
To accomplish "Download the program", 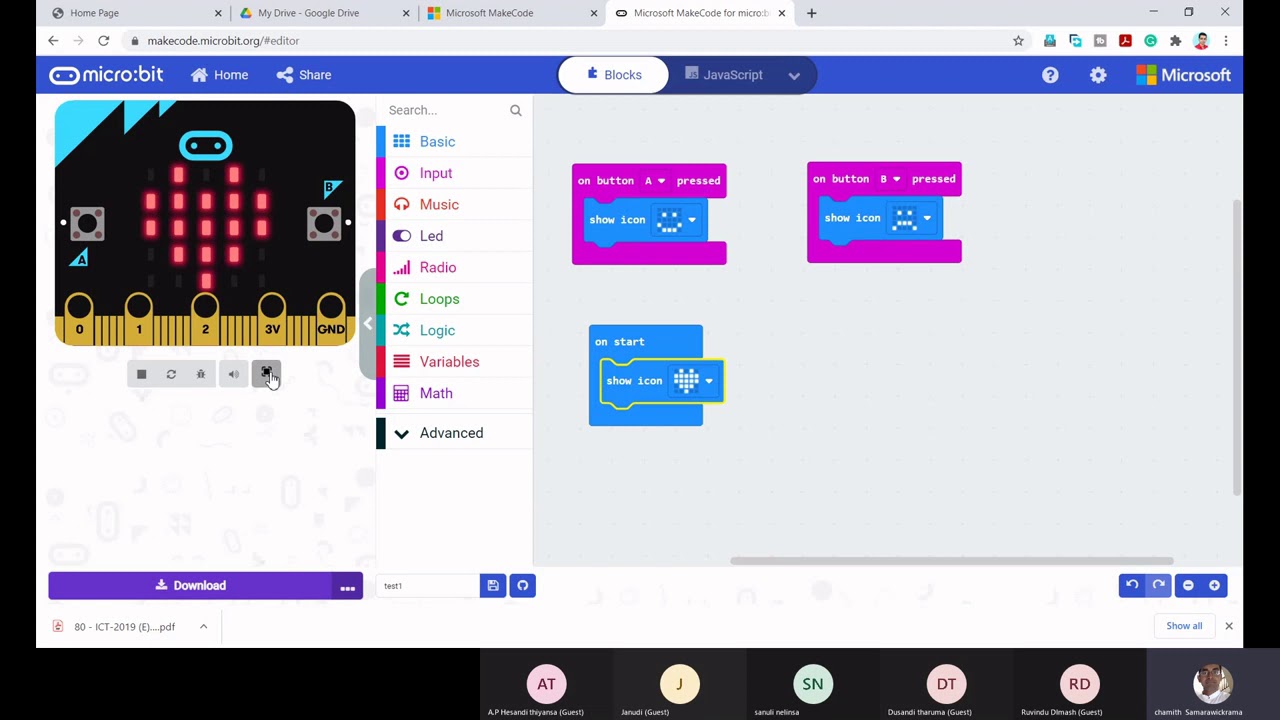I will (x=190, y=586).
